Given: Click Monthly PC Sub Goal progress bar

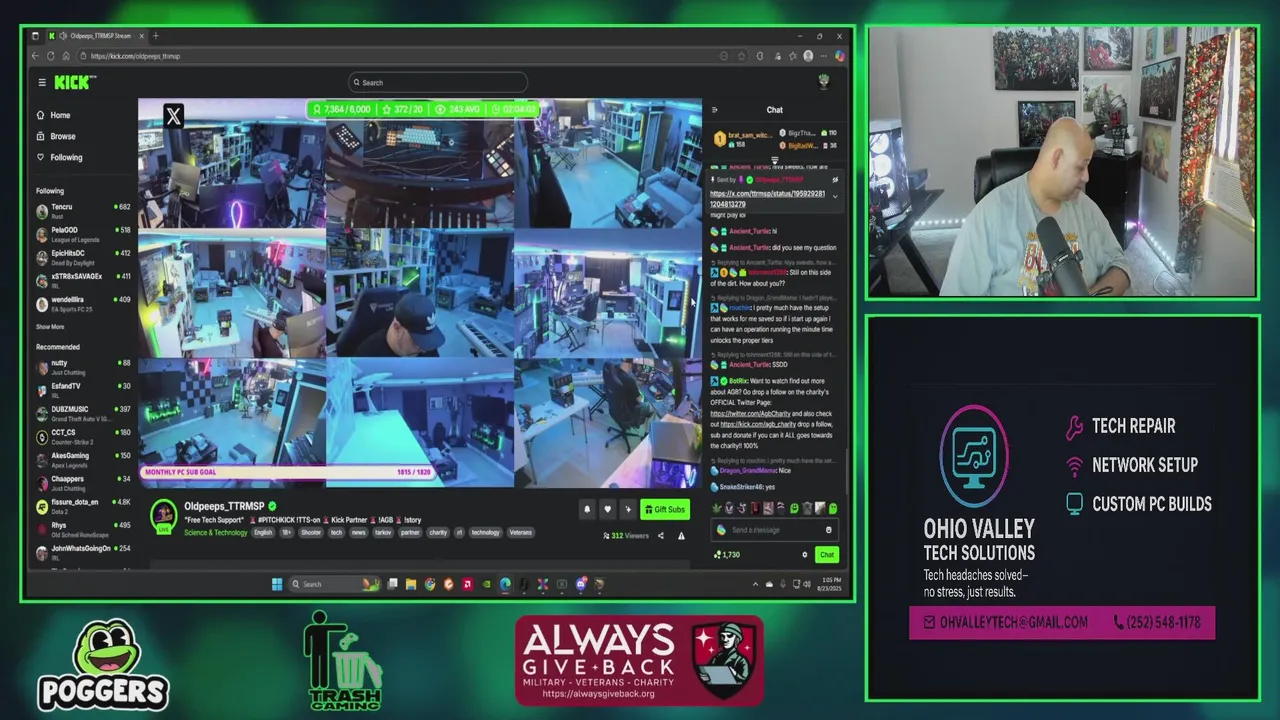Looking at the screenshot, I should (288, 472).
